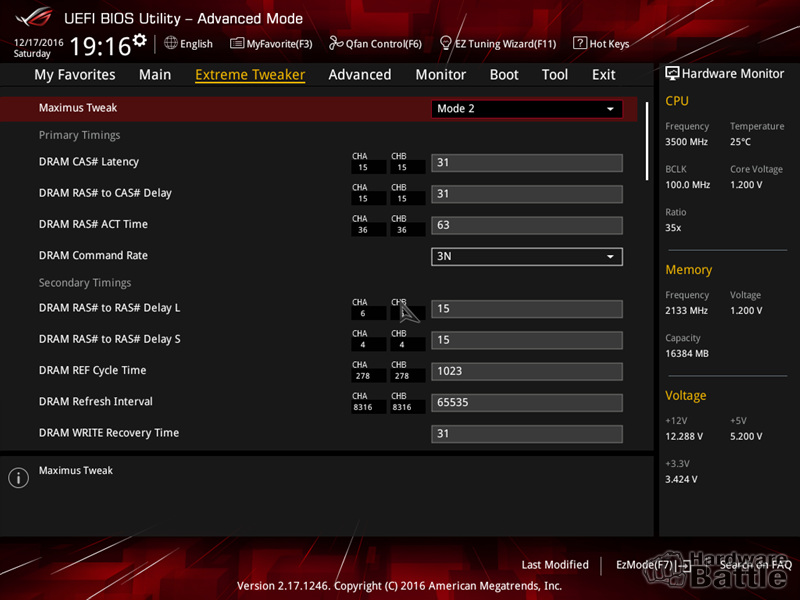Click the DRAM WRITE Recovery Time field

point(527,434)
